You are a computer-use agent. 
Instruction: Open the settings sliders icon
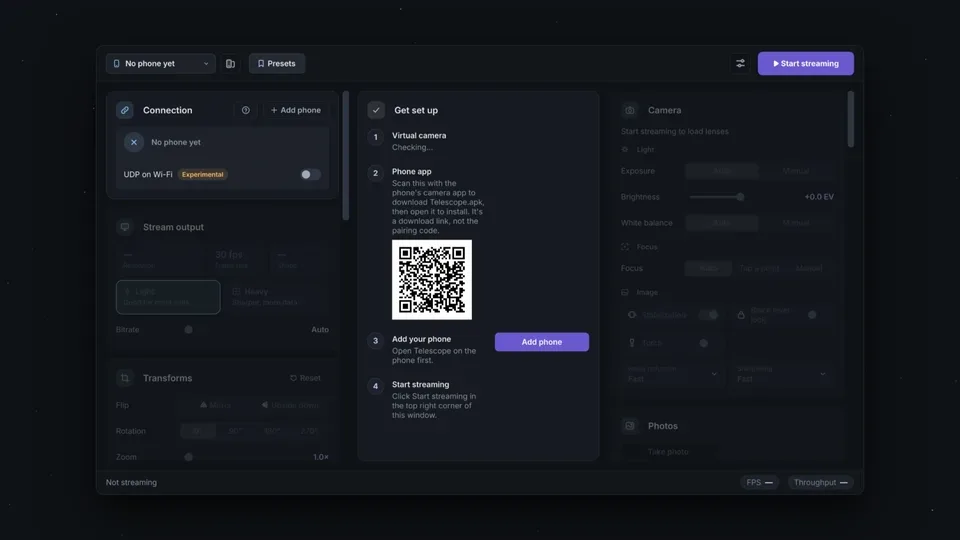pyautogui.click(x=740, y=64)
